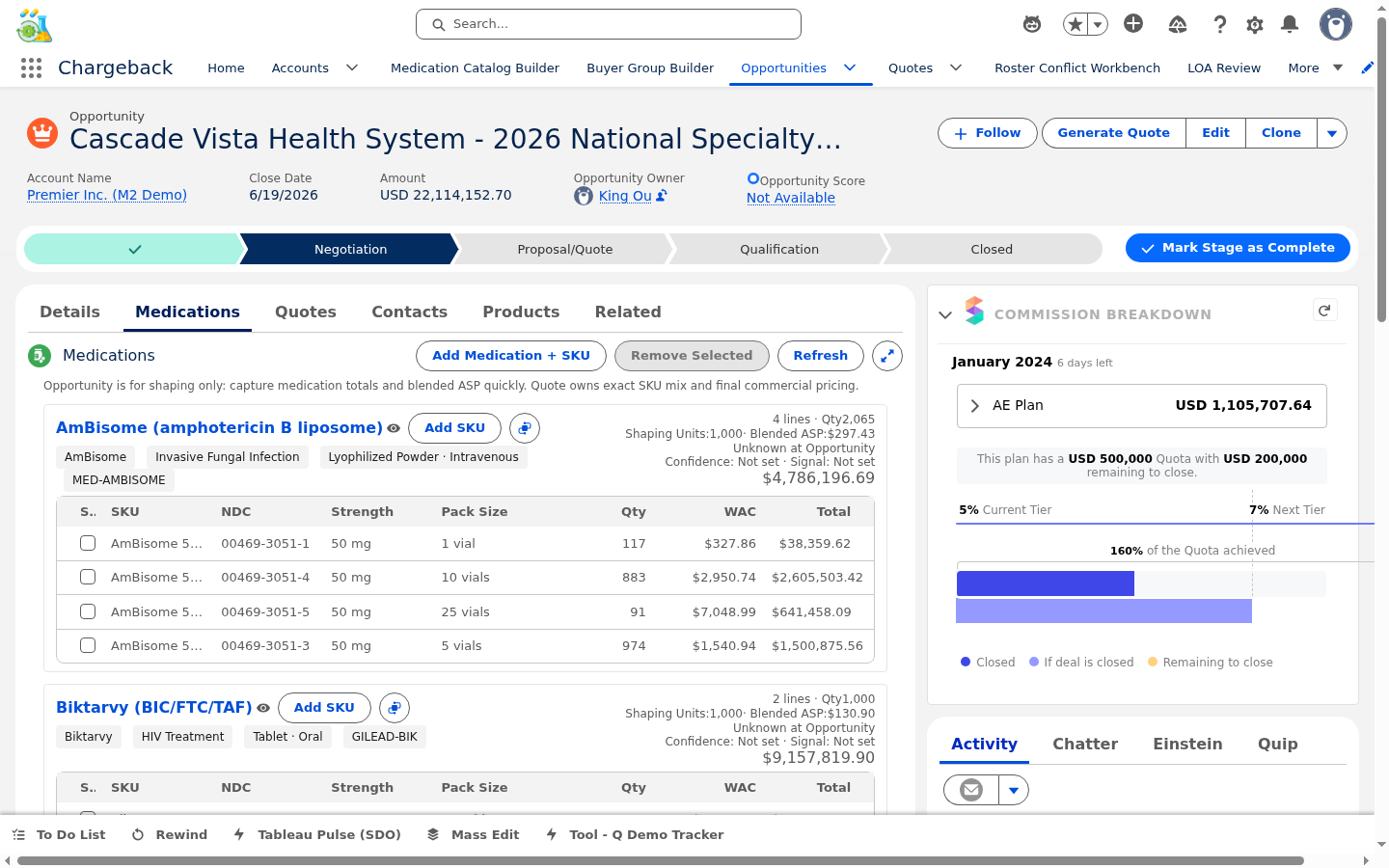Click the Opportunity crown record icon
1389x868 pixels.
click(42, 133)
